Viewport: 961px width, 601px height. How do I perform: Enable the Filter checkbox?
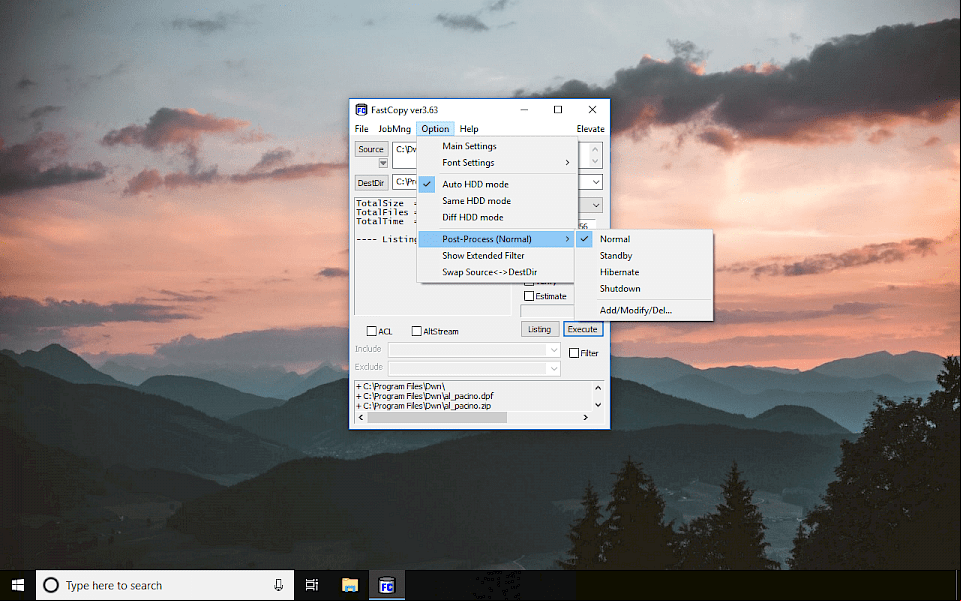(x=574, y=353)
